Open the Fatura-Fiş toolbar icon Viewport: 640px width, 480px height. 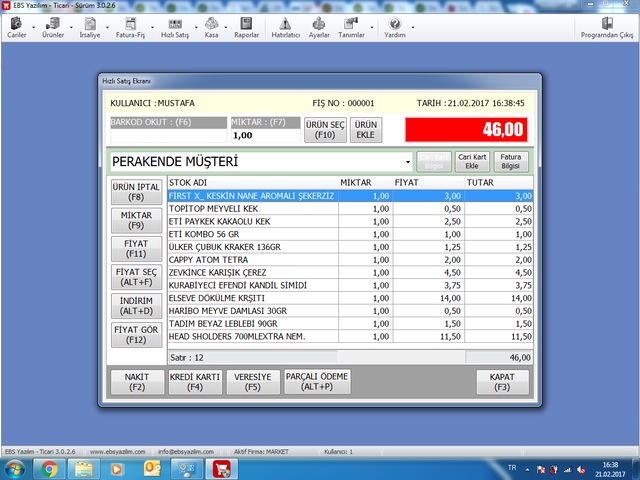tap(130, 27)
